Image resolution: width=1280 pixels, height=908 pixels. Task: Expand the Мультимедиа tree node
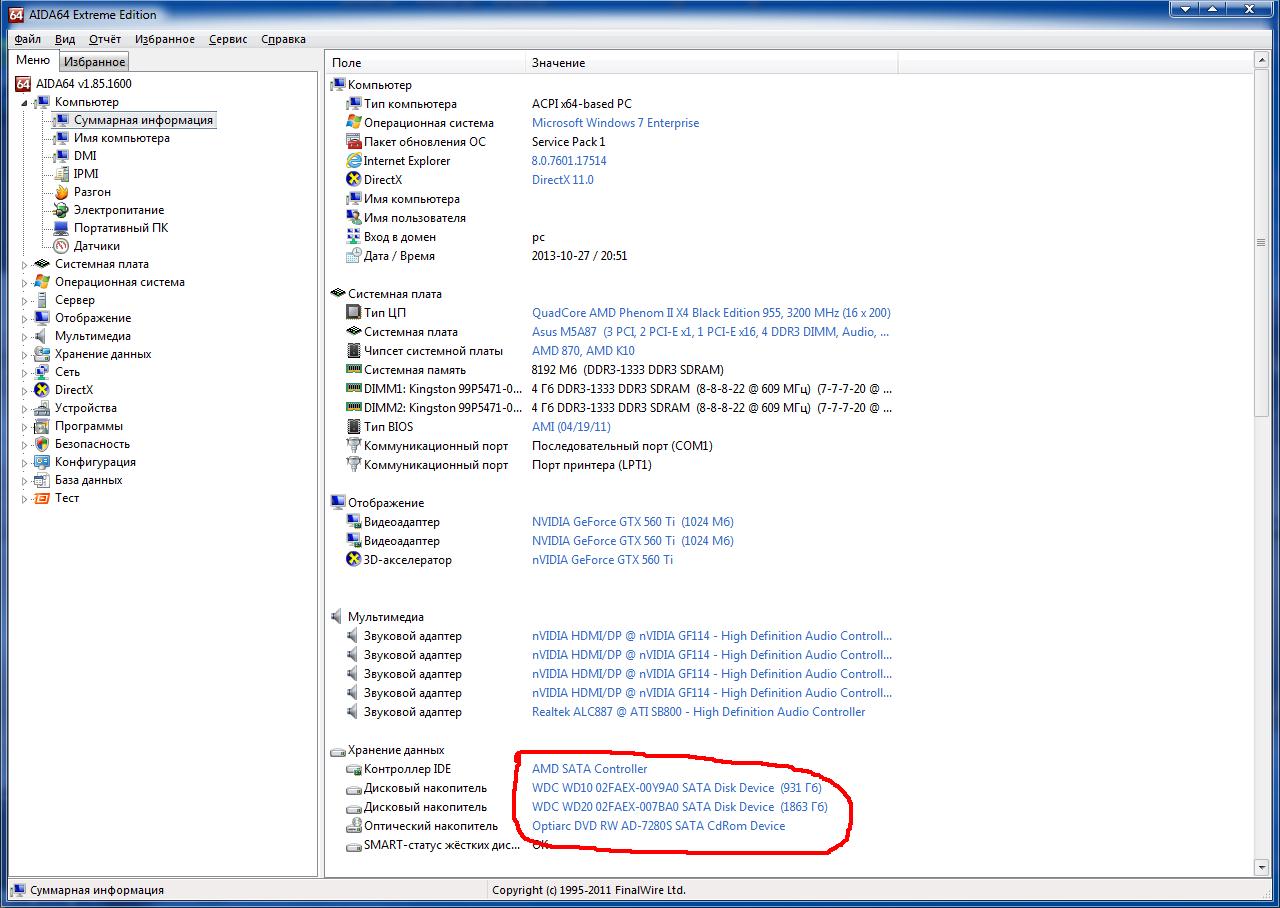click(25, 337)
